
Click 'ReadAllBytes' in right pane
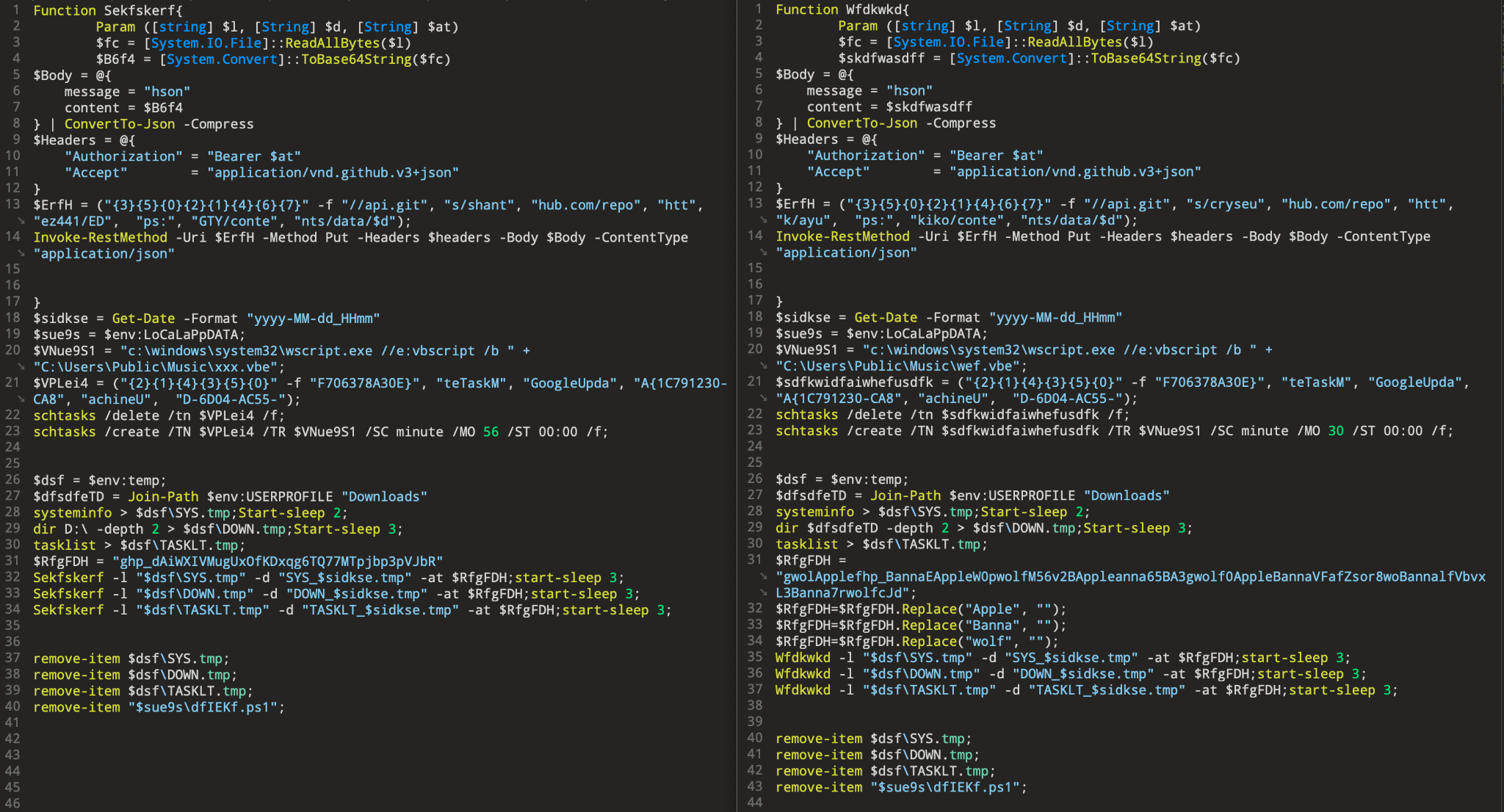click(1074, 42)
